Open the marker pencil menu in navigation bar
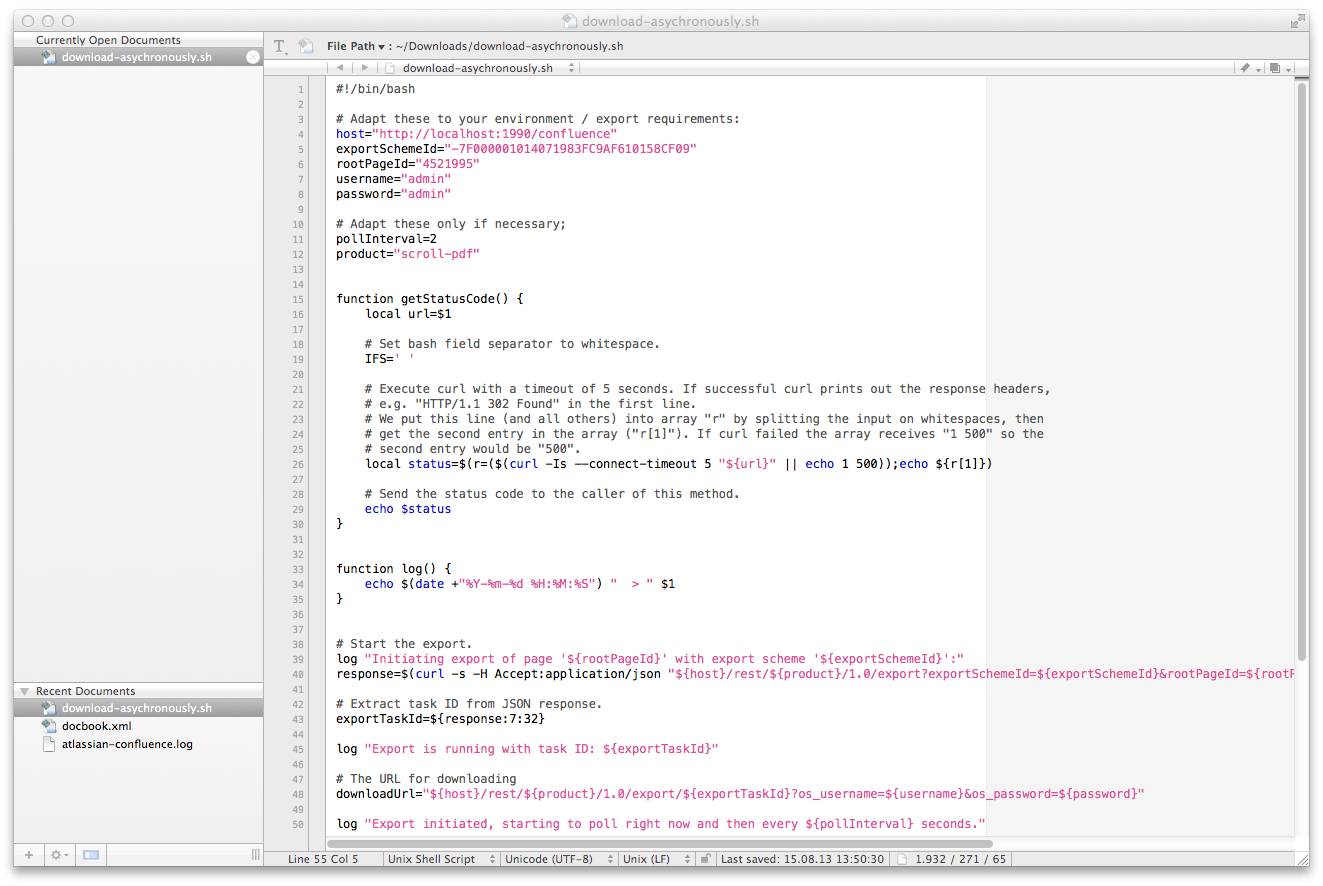 [1247, 68]
